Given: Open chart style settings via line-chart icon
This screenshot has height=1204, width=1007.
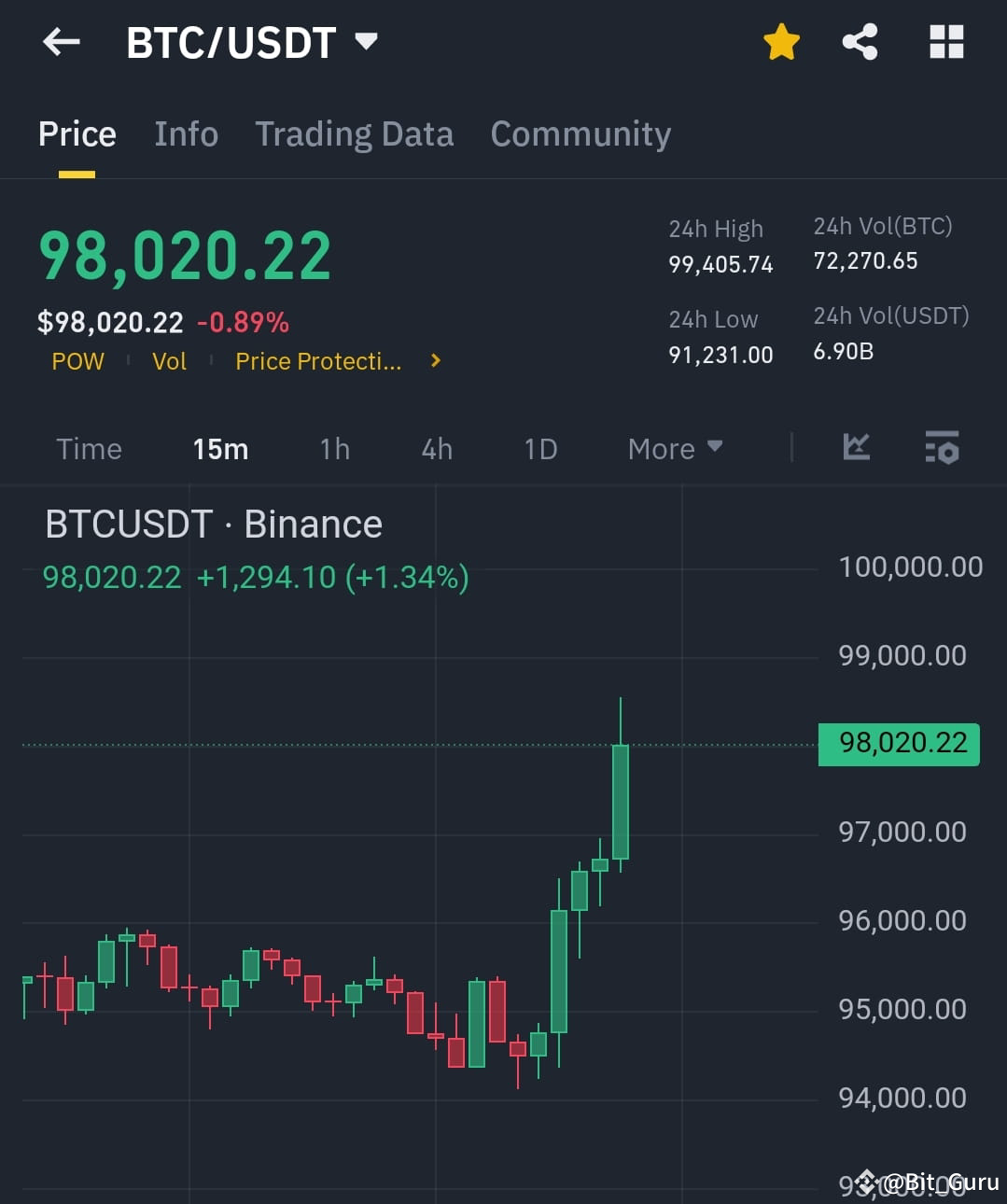Looking at the screenshot, I should click(x=856, y=448).
